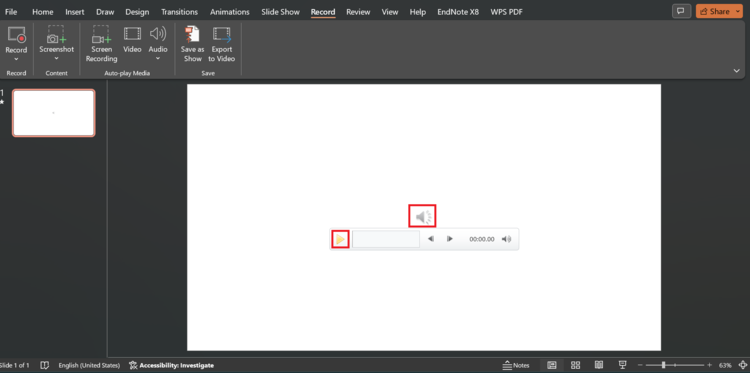Expand the Screenshot dropdown arrow
This screenshot has height=373, width=750.
click(x=56, y=58)
